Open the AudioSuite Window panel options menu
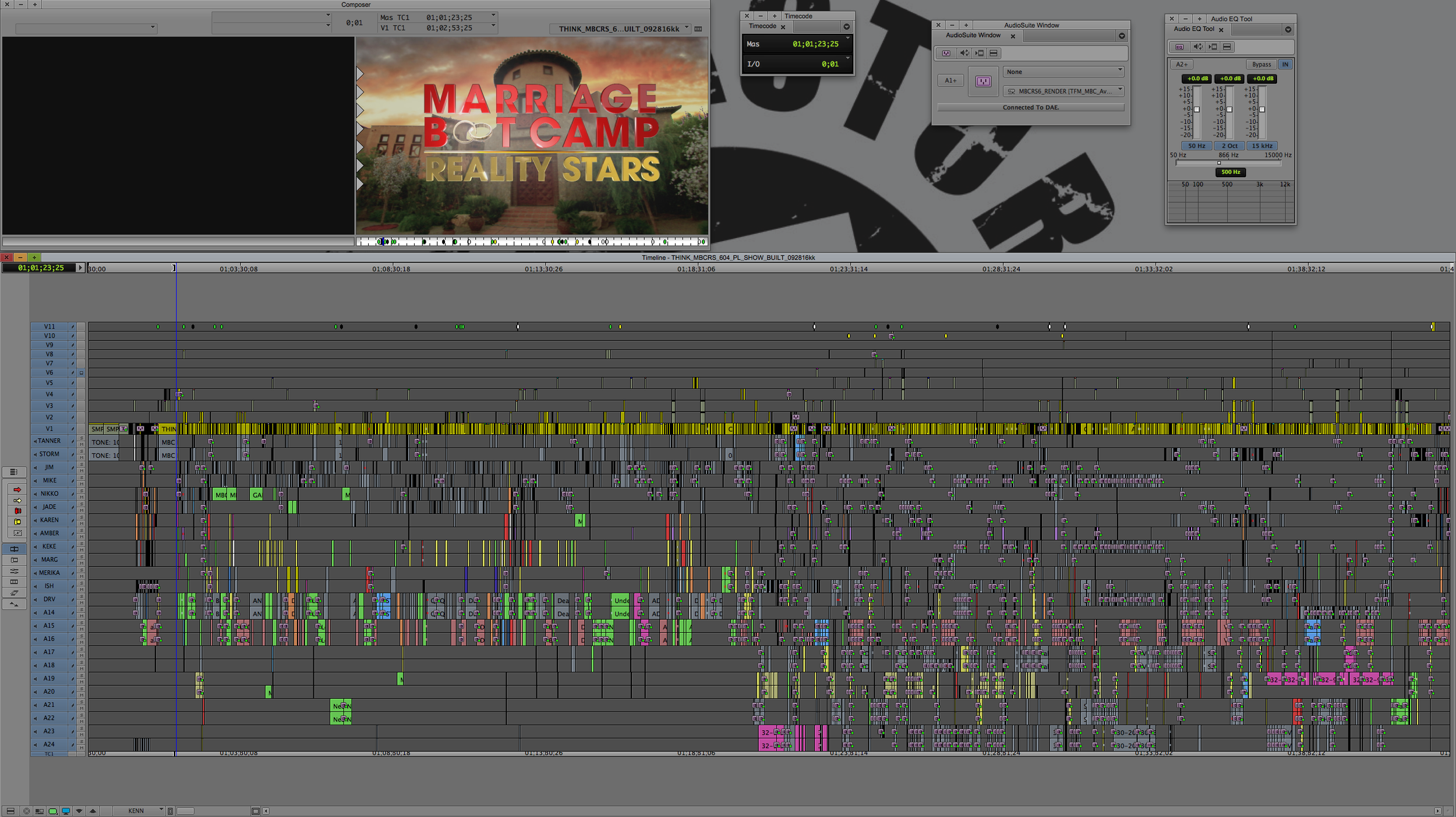 pos(1122,36)
